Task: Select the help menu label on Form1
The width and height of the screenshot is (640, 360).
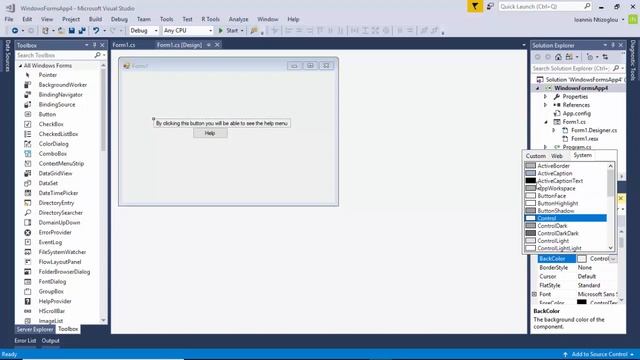Action: 222,123
